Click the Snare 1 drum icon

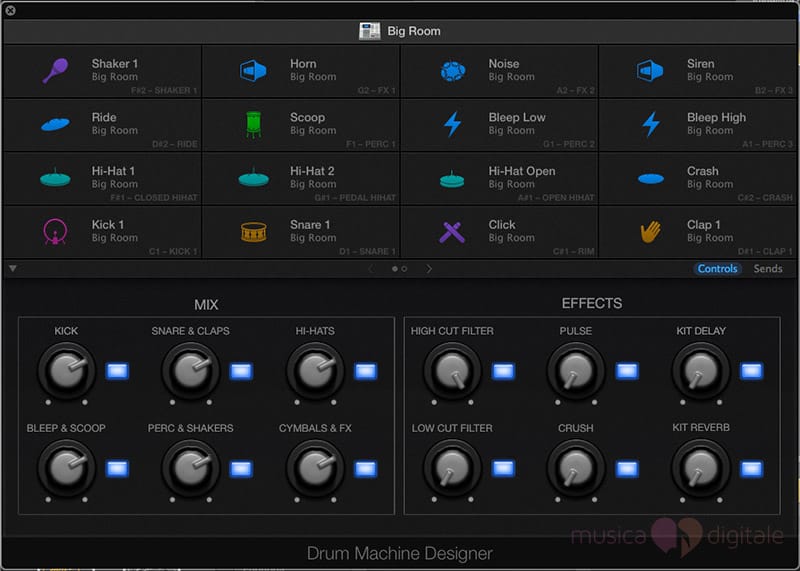[254, 232]
